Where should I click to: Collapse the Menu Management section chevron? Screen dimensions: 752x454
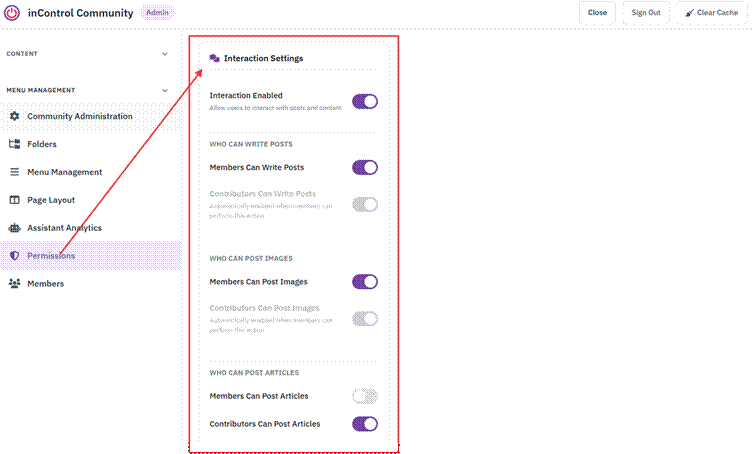click(x=165, y=90)
